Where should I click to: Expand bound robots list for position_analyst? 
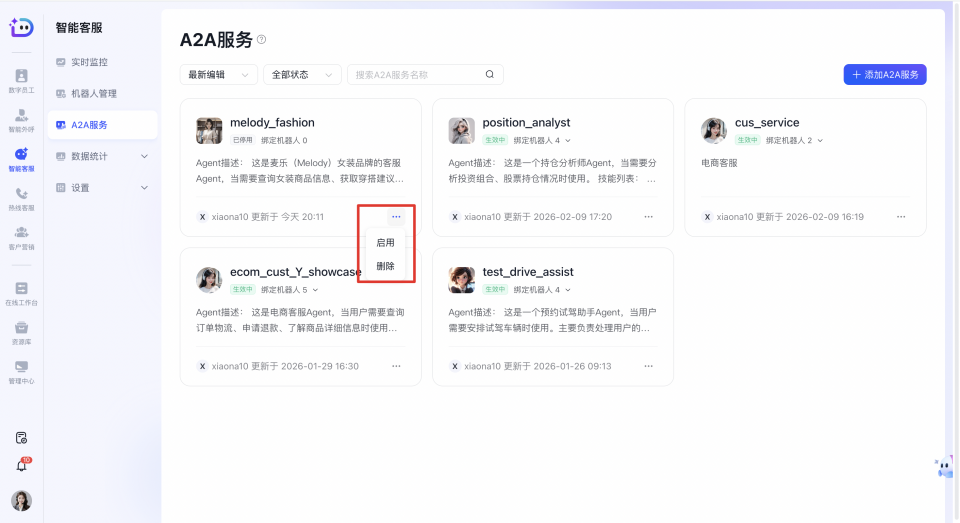[x=567, y=141]
